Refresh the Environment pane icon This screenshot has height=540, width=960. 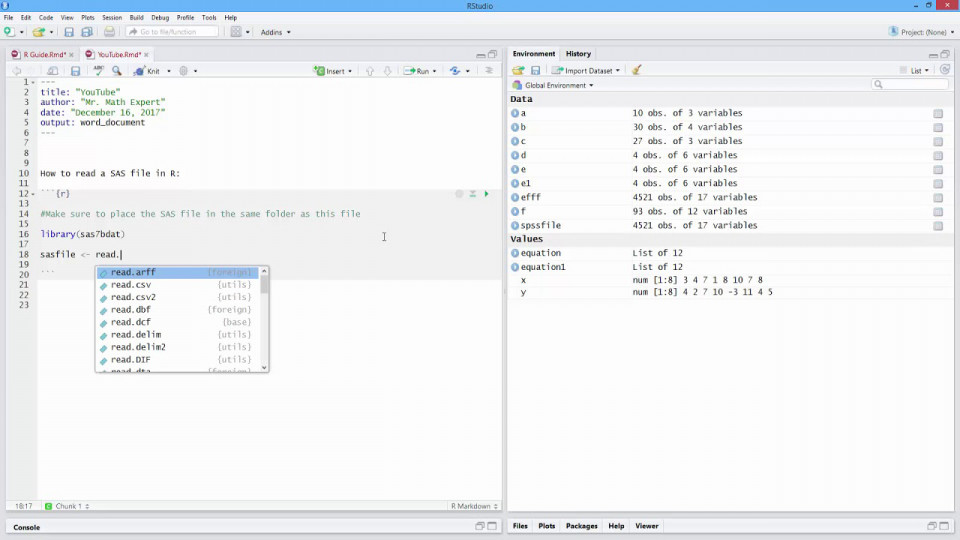[945, 70]
